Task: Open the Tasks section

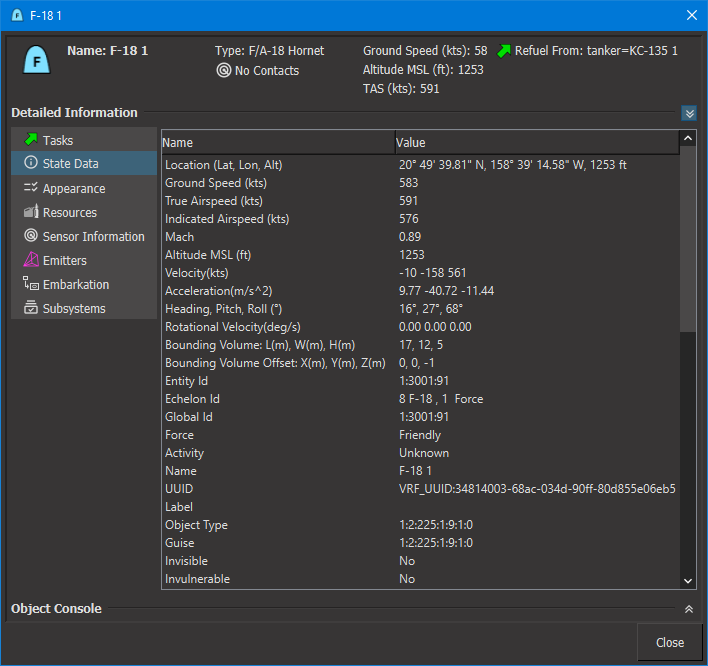Action: 84,140
